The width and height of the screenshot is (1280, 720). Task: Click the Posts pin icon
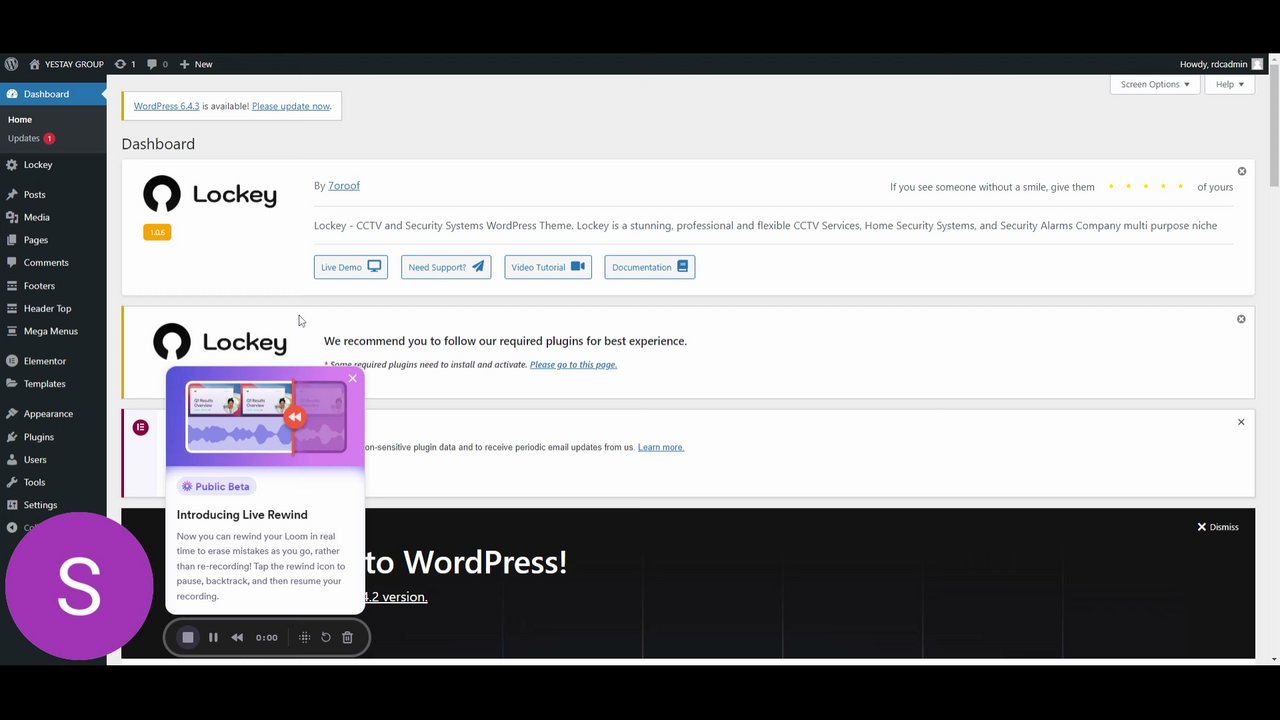[x=12, y=194]
